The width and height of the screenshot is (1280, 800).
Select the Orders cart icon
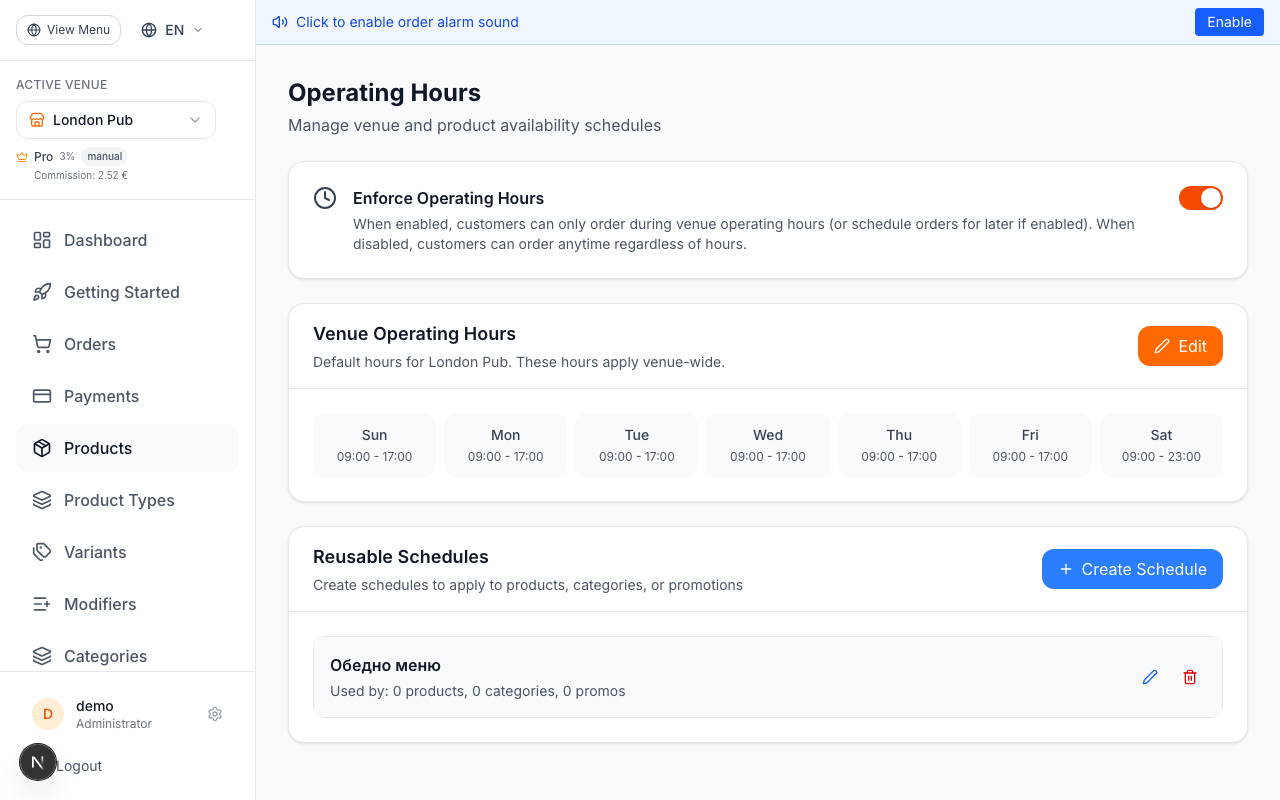point(41,344)
